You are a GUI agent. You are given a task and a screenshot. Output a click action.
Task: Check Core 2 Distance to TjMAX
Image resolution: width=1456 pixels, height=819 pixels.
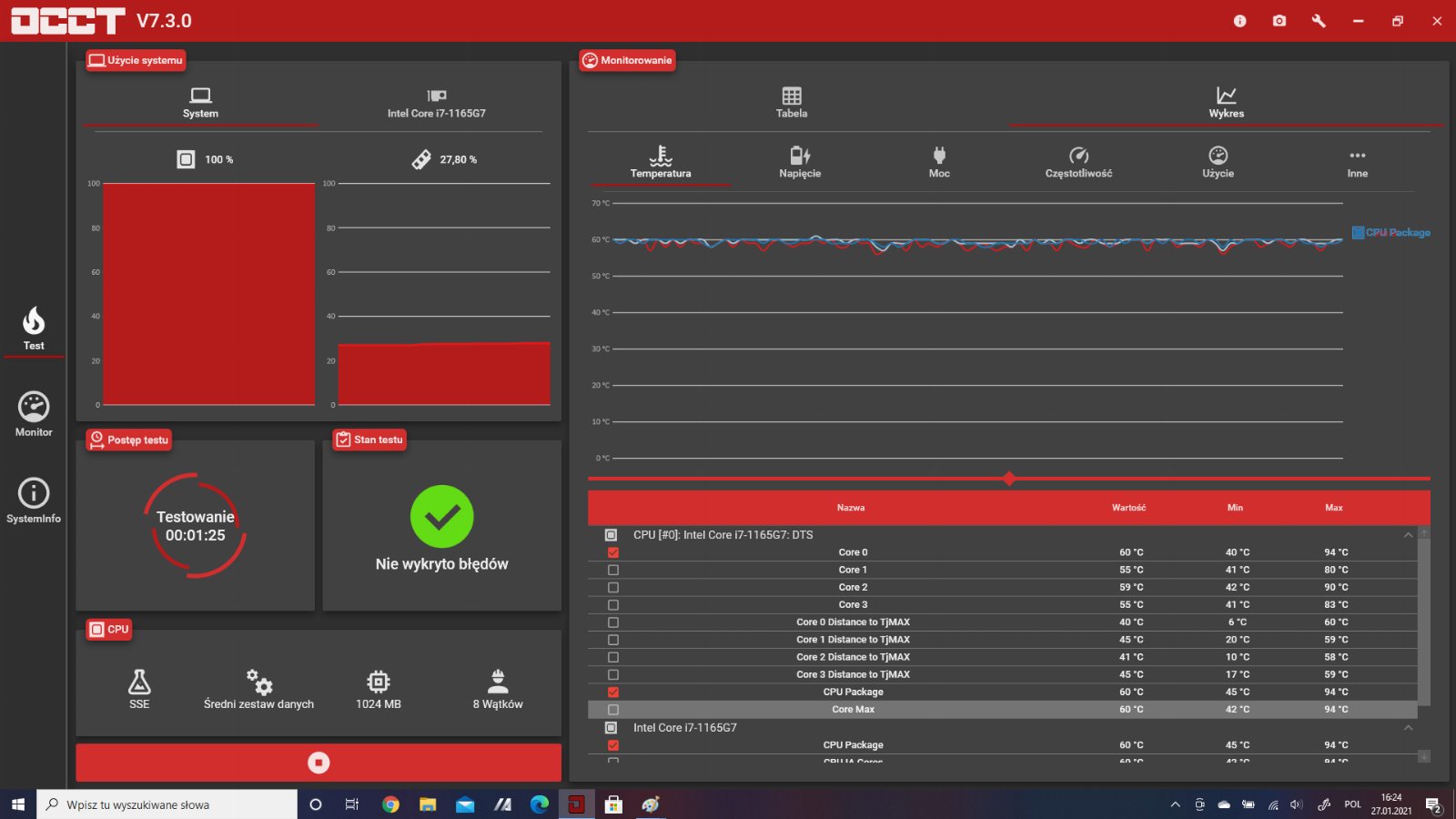pyautogui.click(x=613, y=657)
